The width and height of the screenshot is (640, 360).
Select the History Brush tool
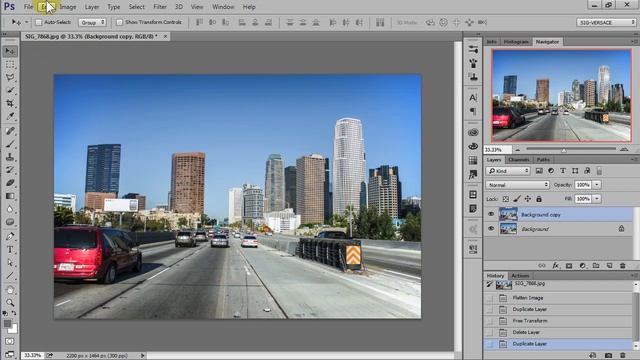coord(10,170)
